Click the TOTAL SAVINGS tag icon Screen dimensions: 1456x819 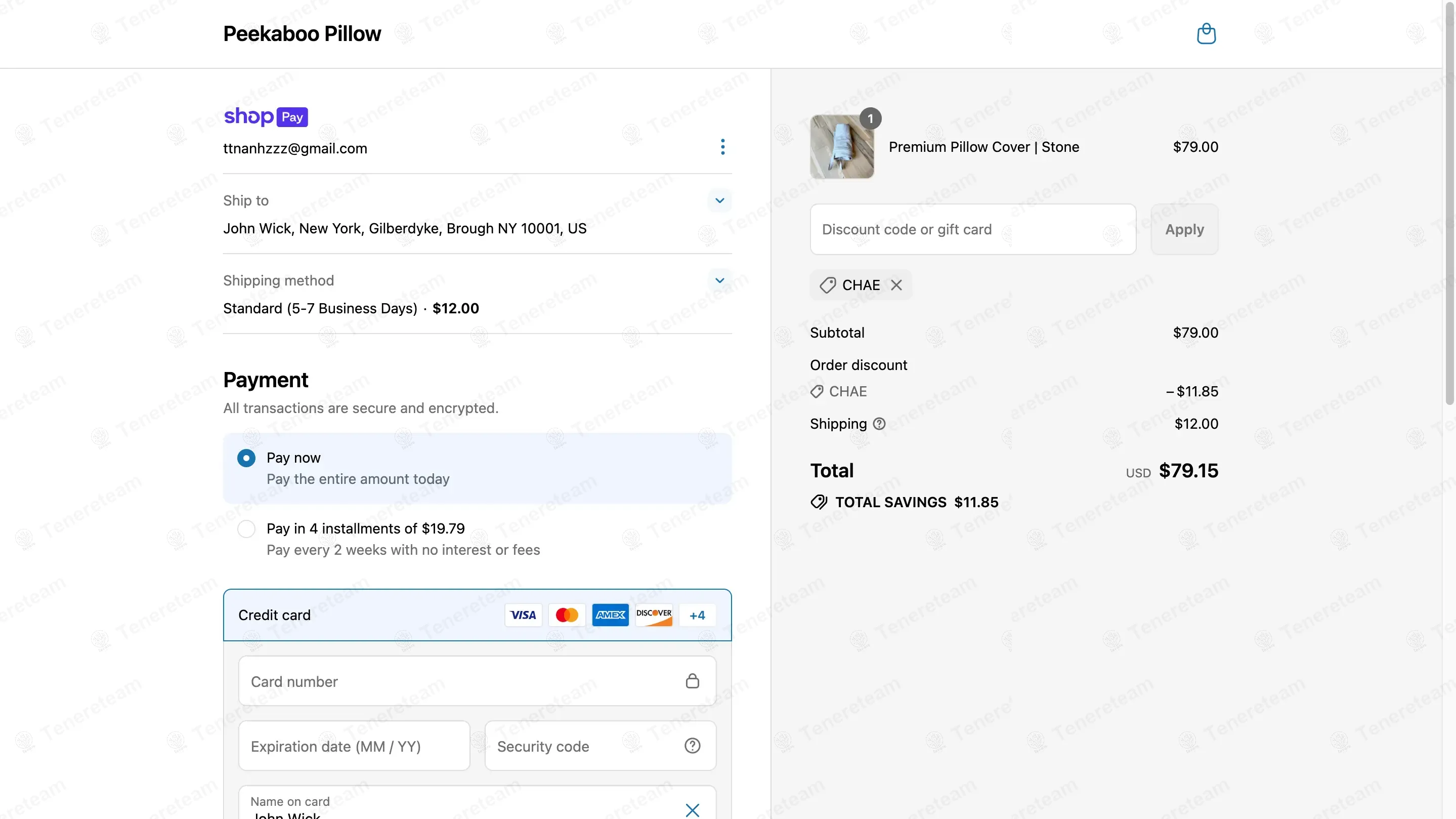point(819,502)
